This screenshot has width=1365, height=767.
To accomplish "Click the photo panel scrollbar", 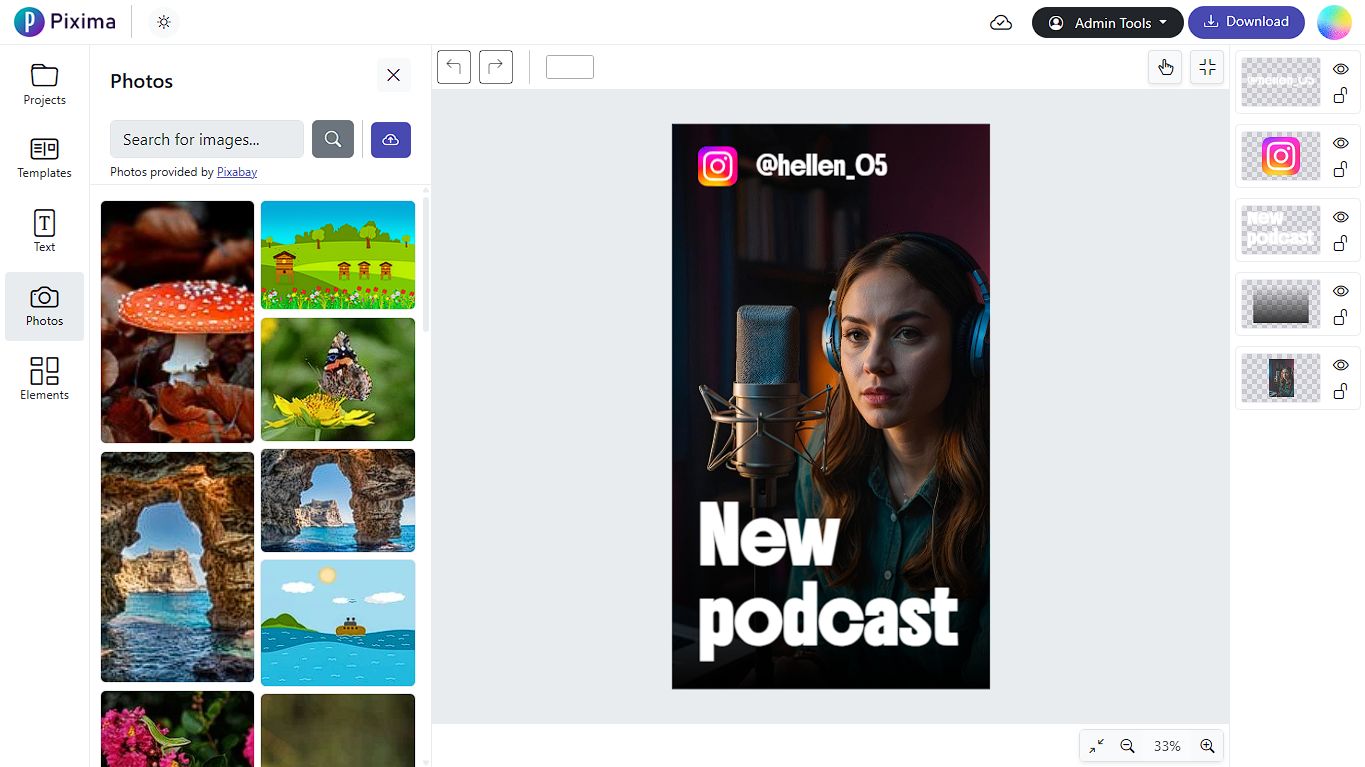I will (x=426, y=265).
